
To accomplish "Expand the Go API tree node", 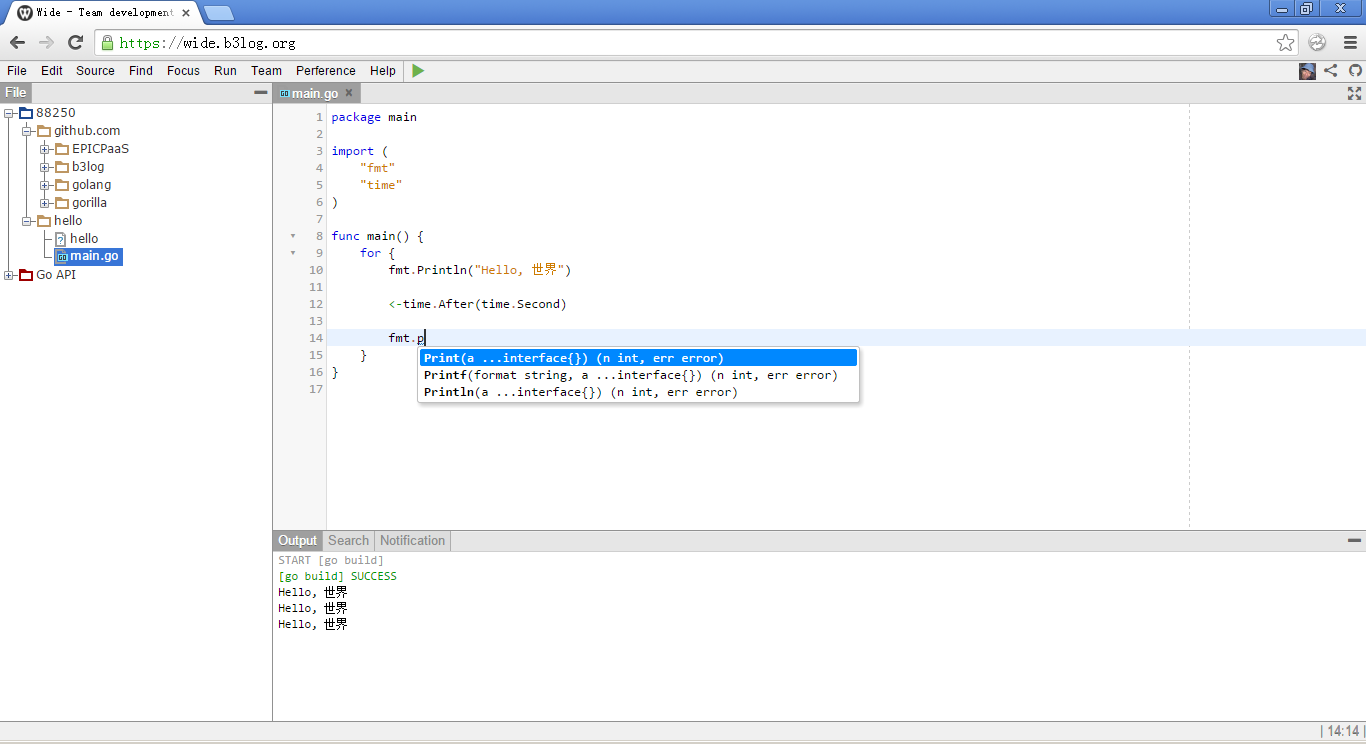I will [9, 275].
